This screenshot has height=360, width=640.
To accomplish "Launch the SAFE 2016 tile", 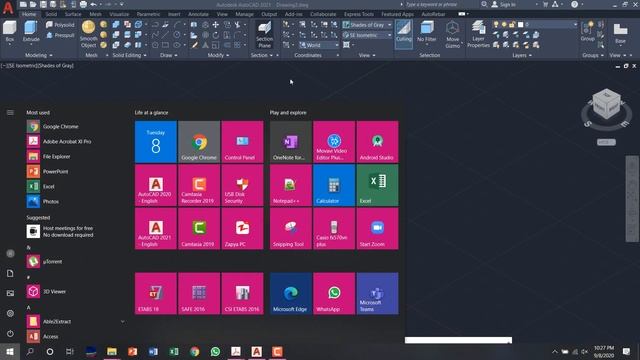I will (199, 293).
